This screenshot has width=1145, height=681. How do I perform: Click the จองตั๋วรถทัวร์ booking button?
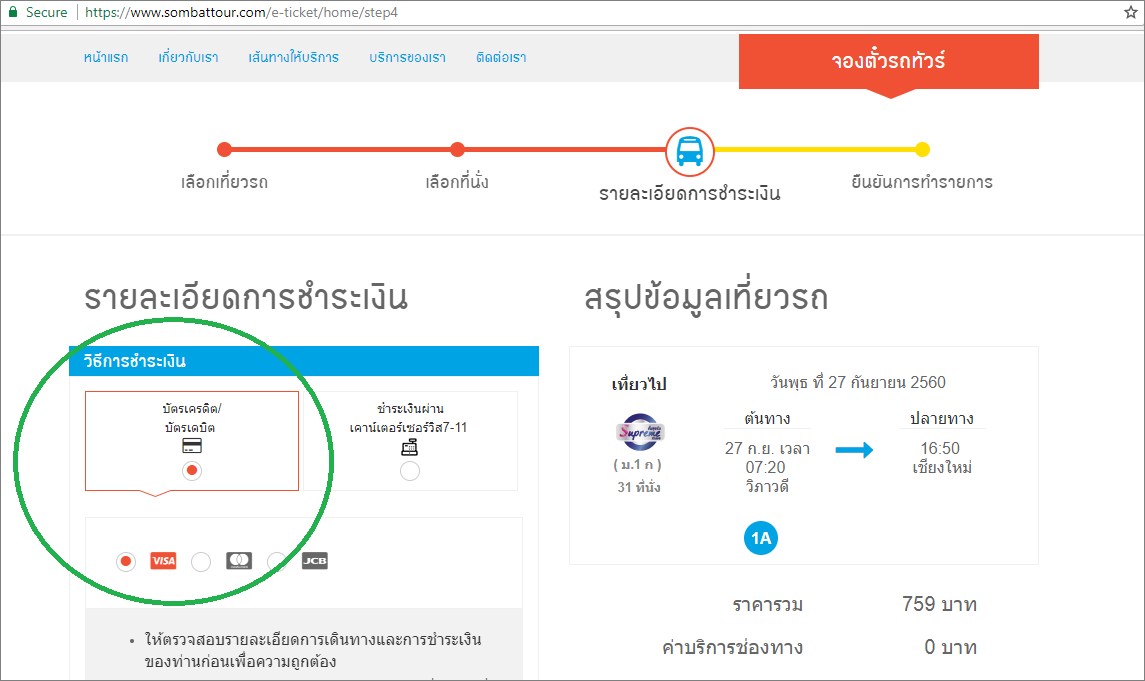tap(888, 61)
